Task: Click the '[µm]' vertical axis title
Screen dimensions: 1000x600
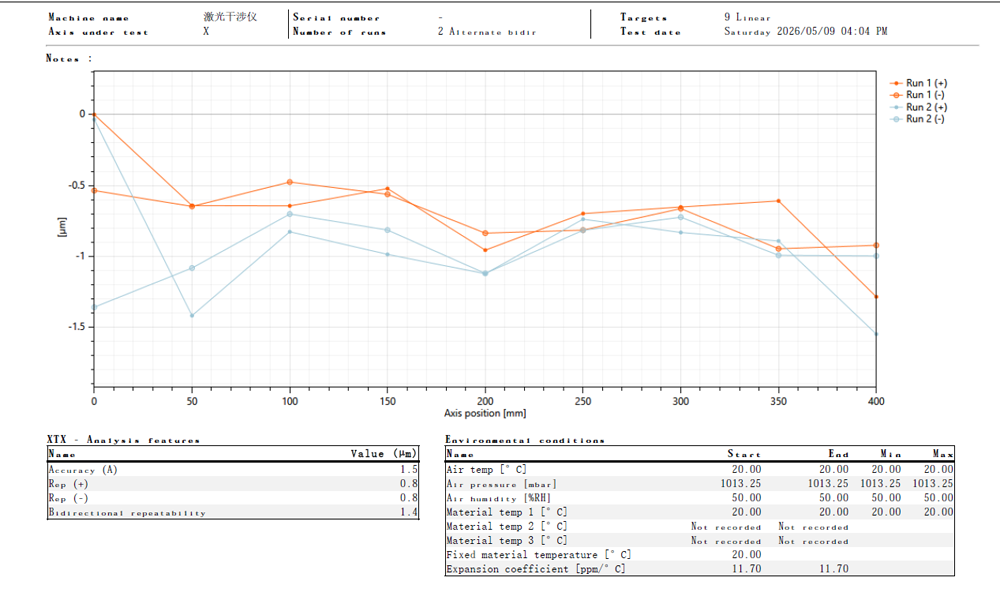Action: pyautogui.click(x=62, y=227)
